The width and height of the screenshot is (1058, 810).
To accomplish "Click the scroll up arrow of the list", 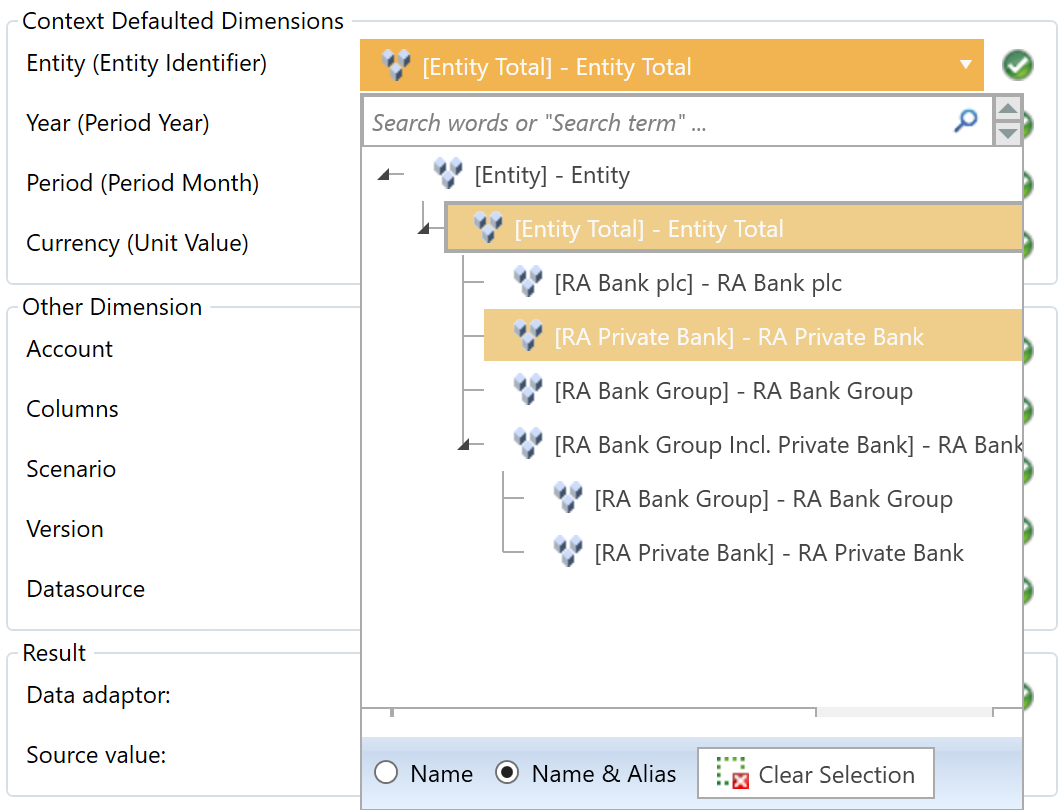I will click(1008, 110).
